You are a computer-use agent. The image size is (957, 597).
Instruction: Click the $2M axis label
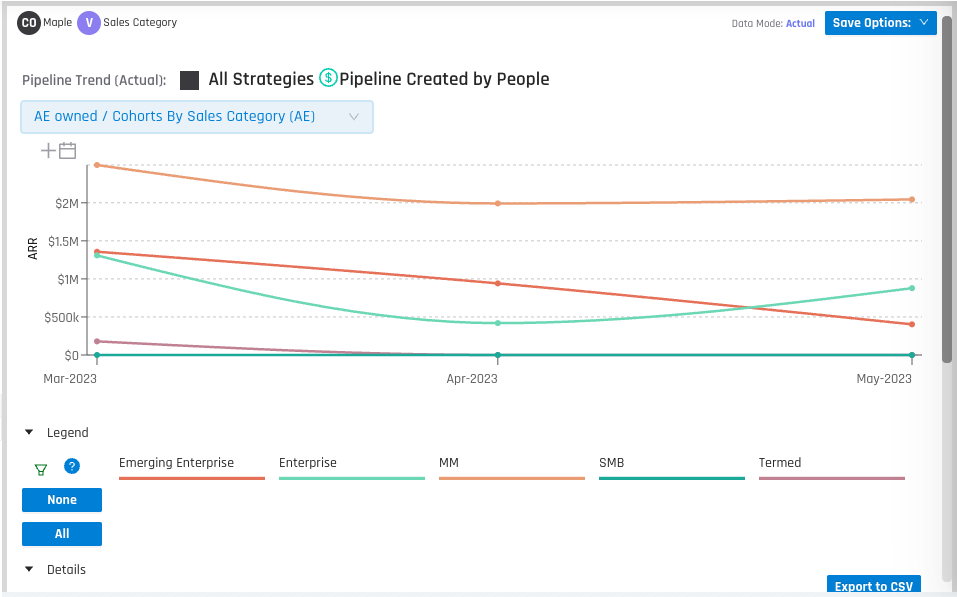67,203
